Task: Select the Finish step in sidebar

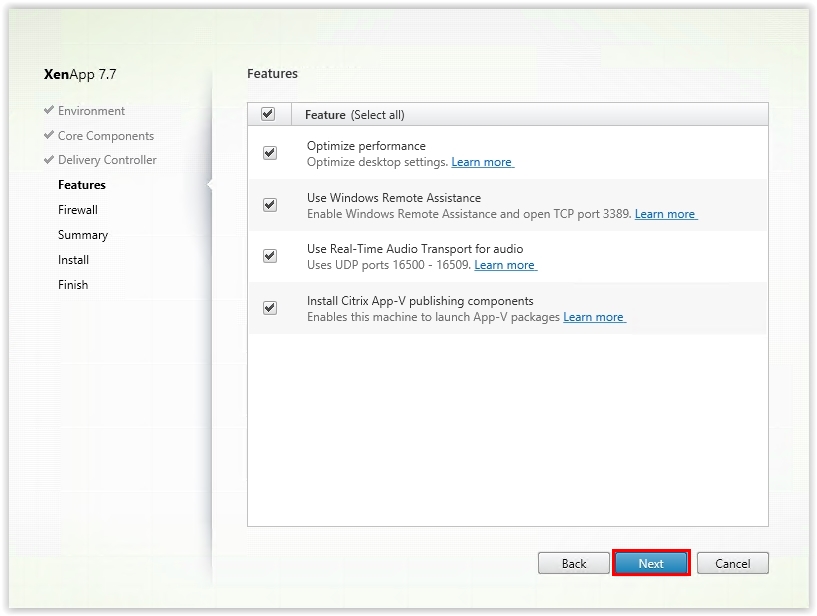Action: (73, 285)
